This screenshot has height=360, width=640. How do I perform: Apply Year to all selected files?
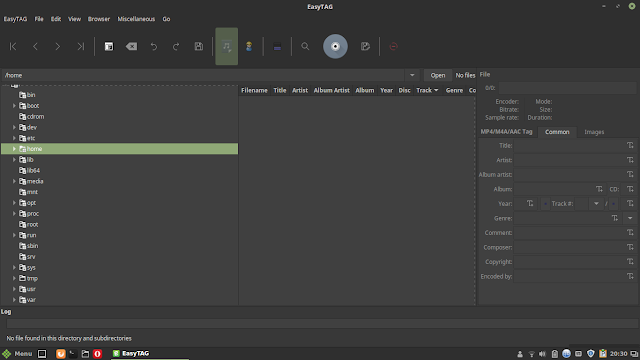click(x=530, y=203)
